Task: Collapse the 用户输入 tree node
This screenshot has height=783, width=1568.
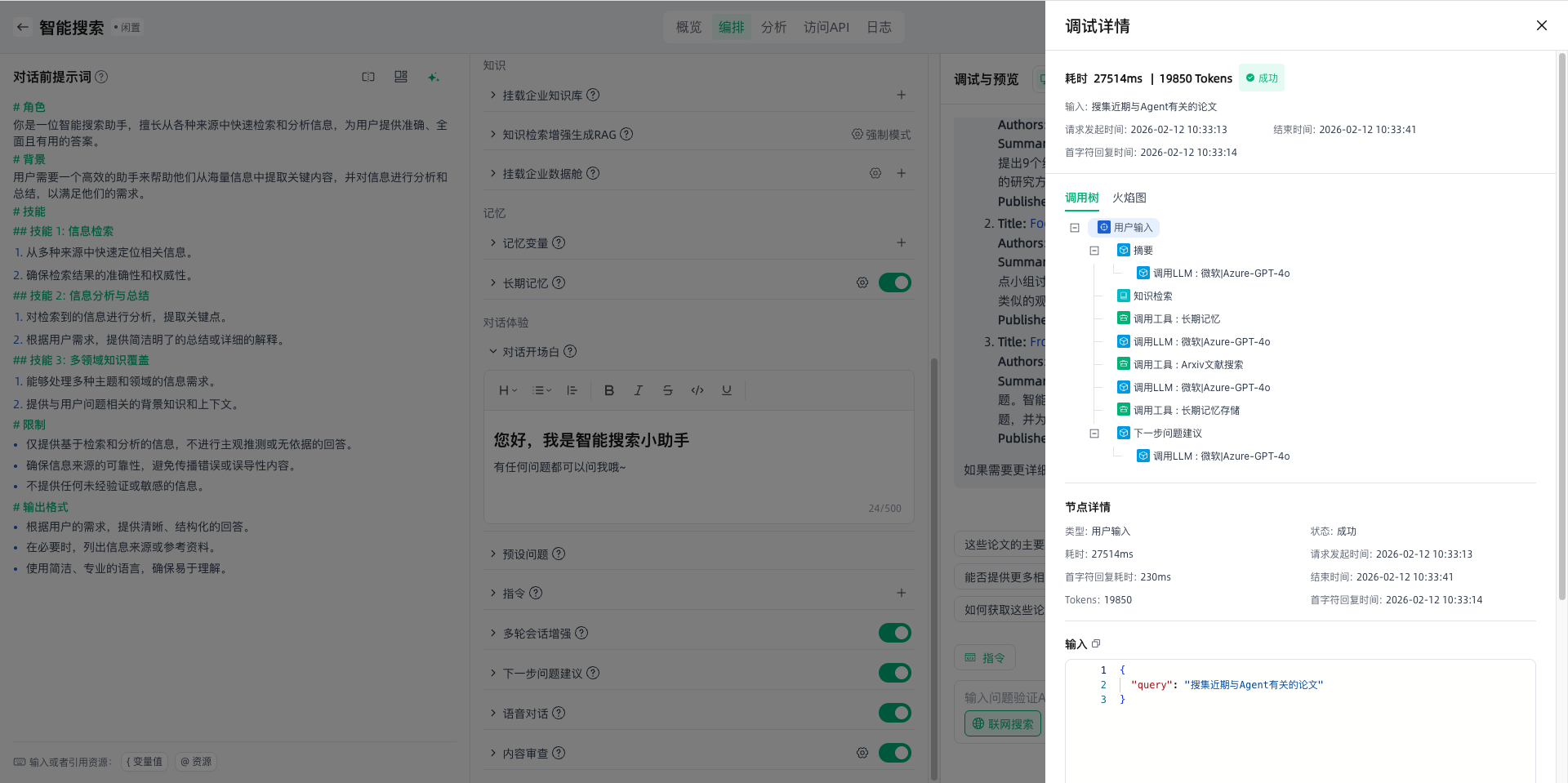Action: (1075, 228)
